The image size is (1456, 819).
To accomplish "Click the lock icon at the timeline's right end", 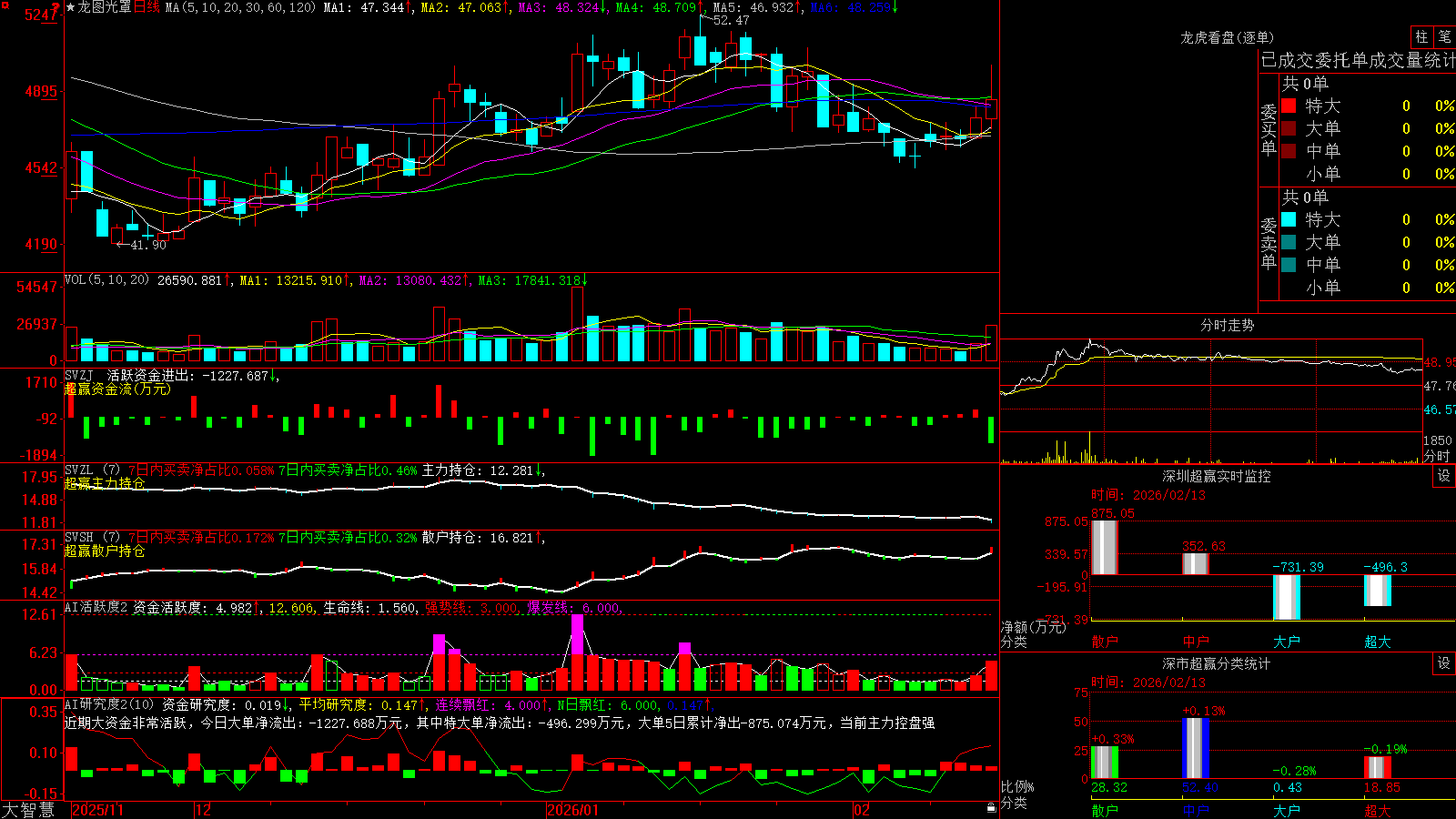I will pos(992,808).
